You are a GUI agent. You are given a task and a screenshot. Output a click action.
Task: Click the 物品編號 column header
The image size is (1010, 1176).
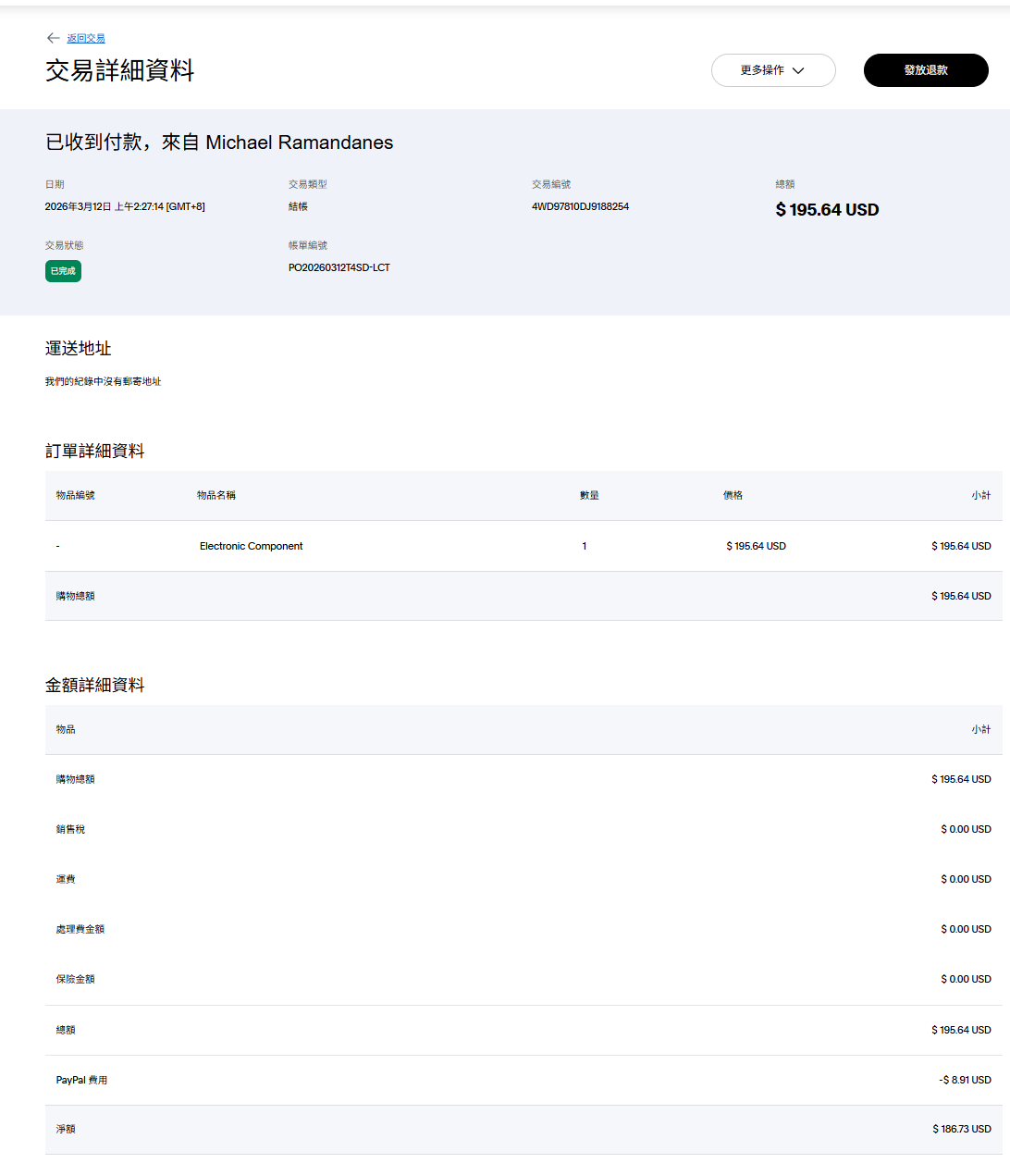point(75,495)
